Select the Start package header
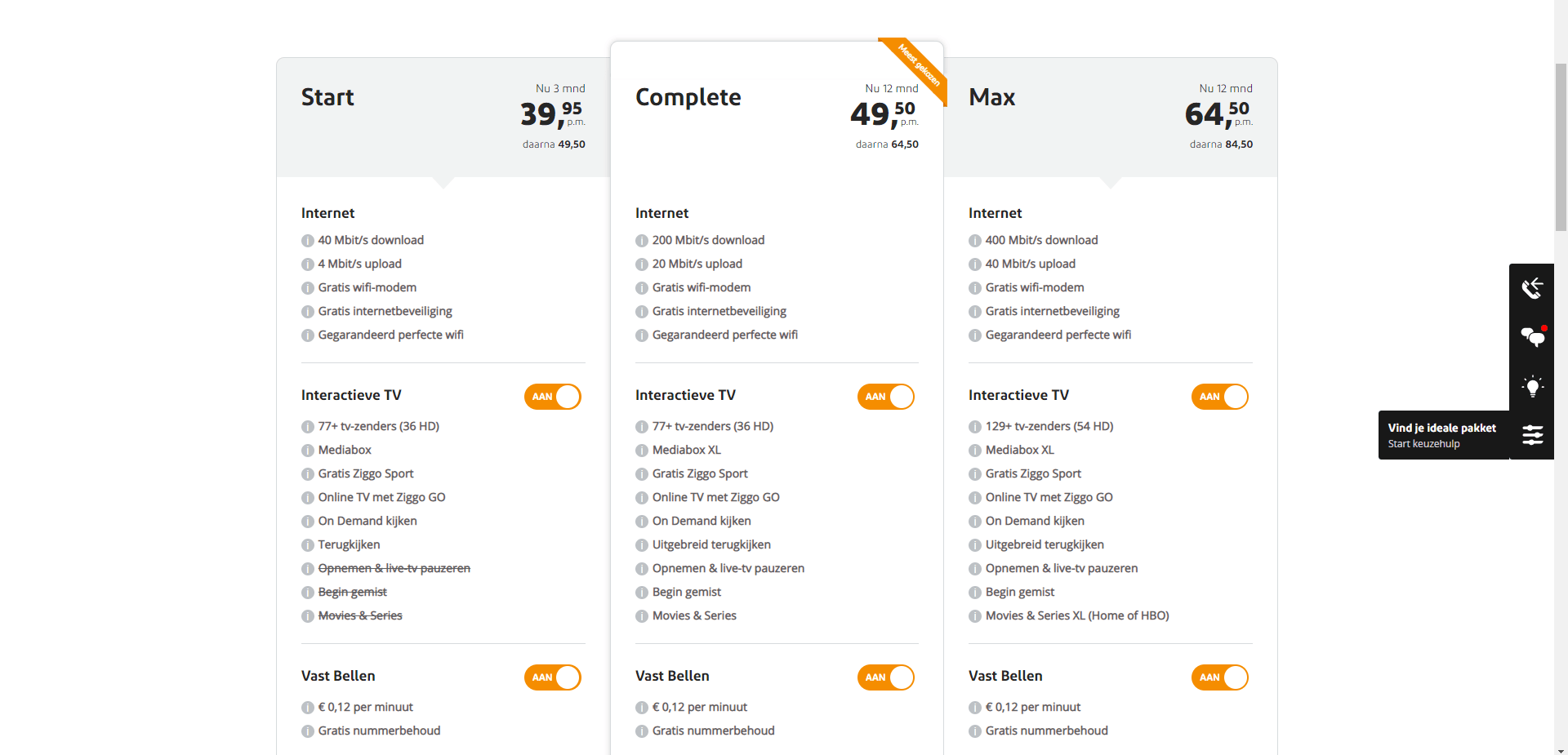This screenshot has height=755, width=1568. click(x=443, y=118)
